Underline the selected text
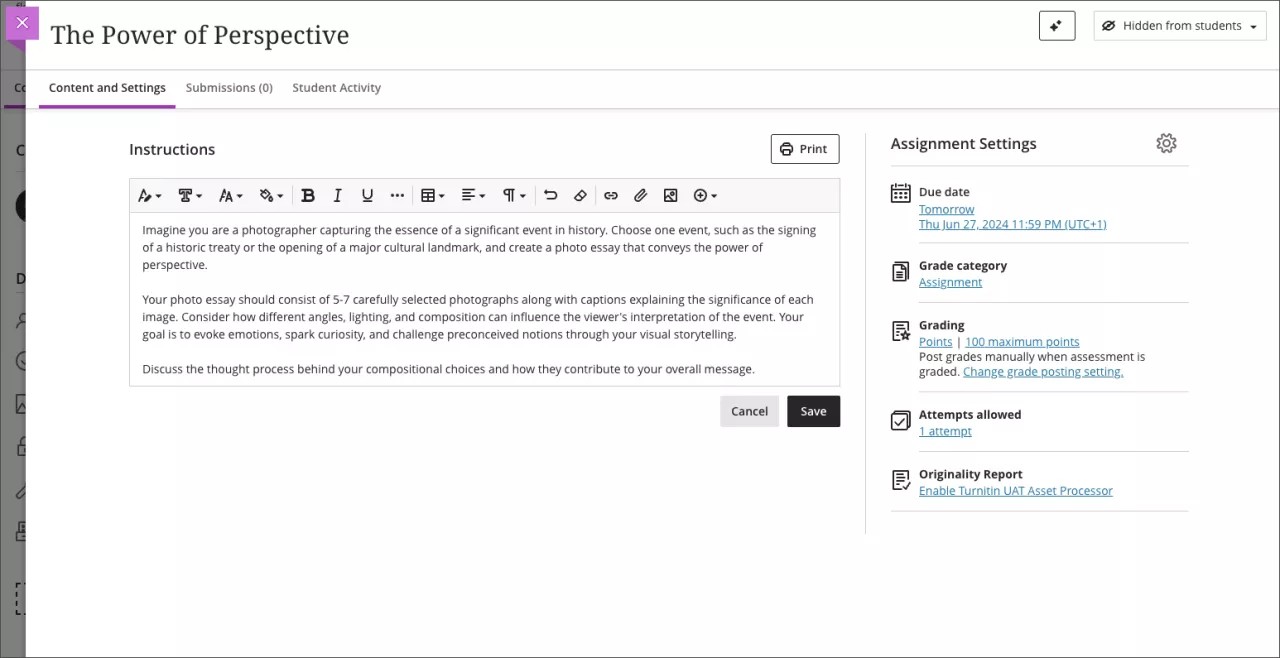This screenshot has height=658, width=1280. [x=367, y=195]
